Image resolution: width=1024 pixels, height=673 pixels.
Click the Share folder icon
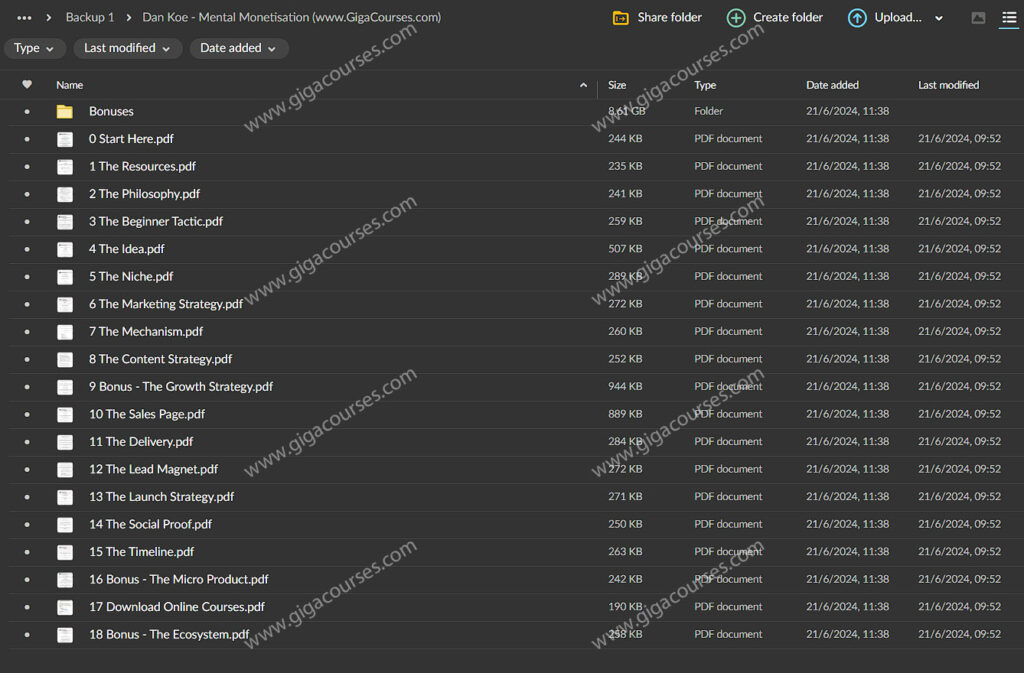coord(620,18)
